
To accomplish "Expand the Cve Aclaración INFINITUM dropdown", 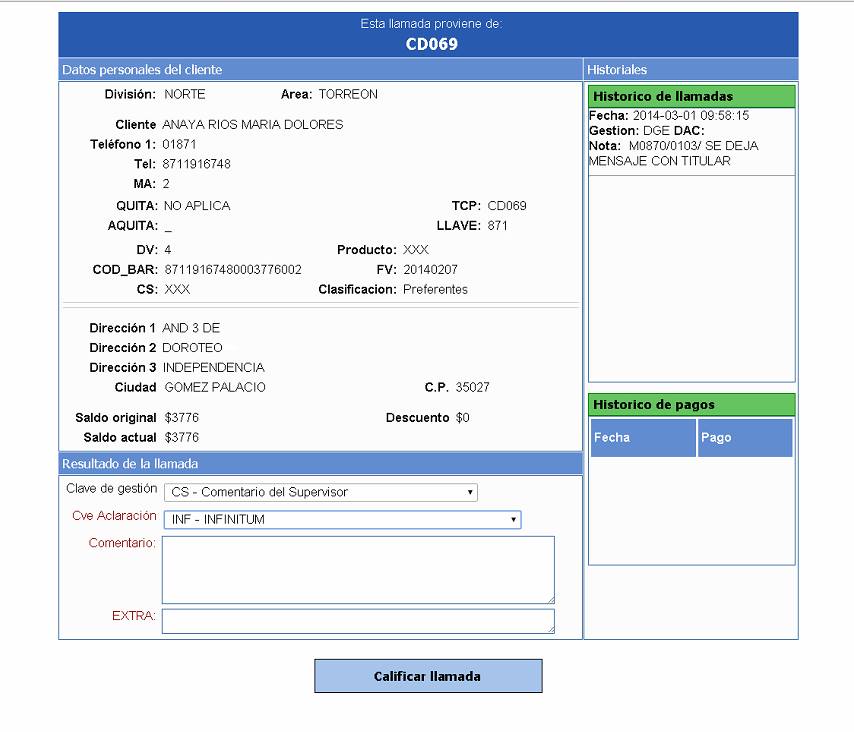I will pyautogui.click(x=342, y=520).
